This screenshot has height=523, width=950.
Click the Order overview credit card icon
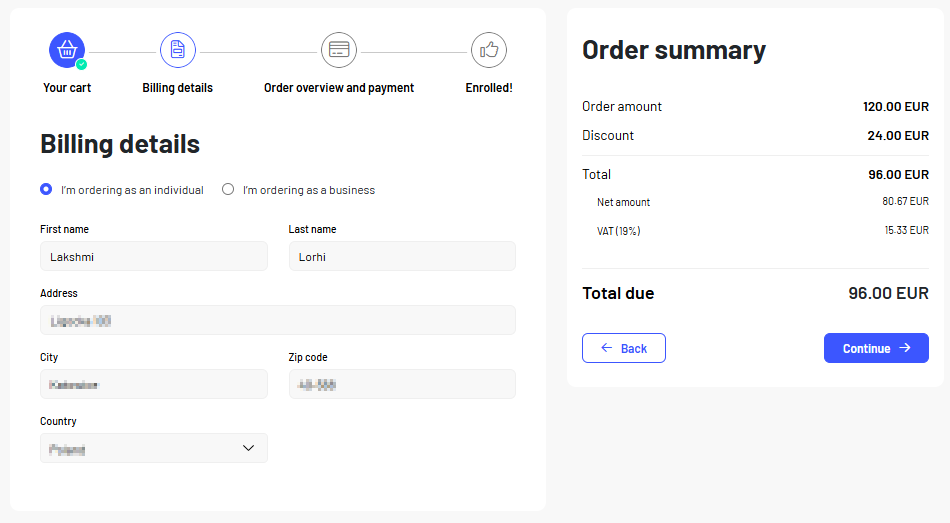click(339, 50)
